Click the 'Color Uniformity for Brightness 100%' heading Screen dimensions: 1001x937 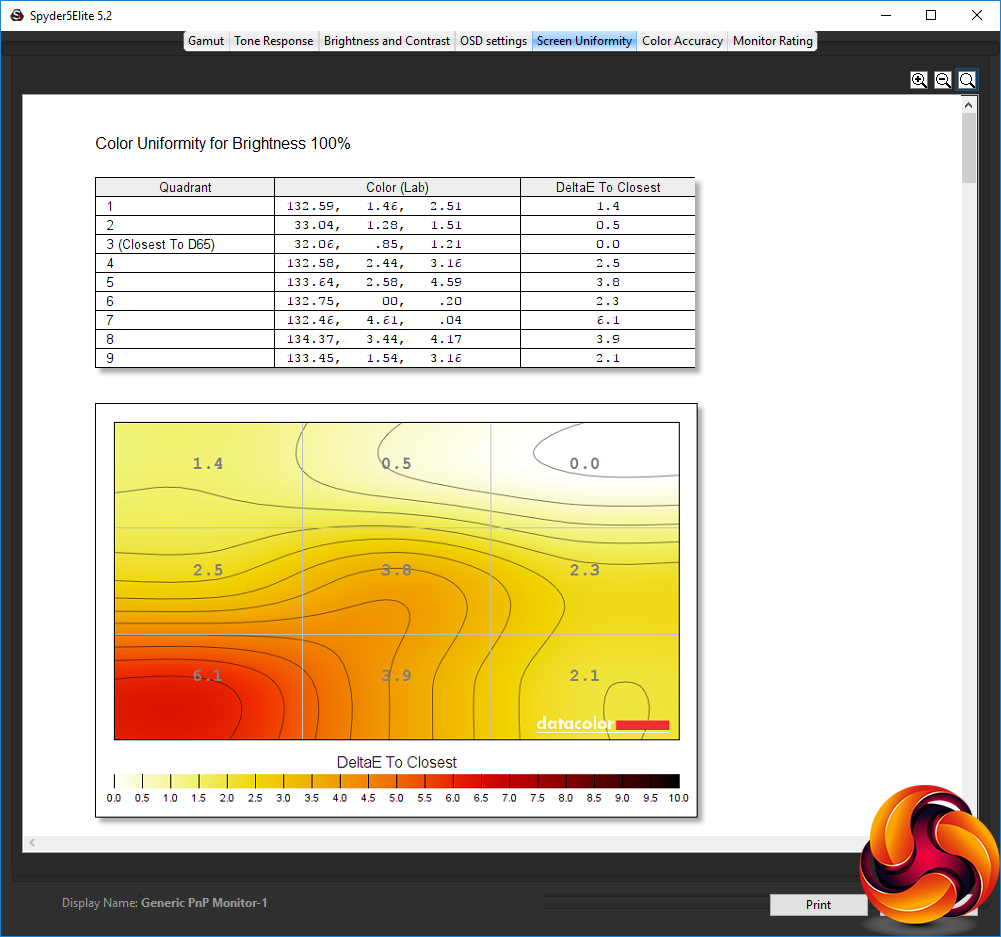[x=223, y=144]
